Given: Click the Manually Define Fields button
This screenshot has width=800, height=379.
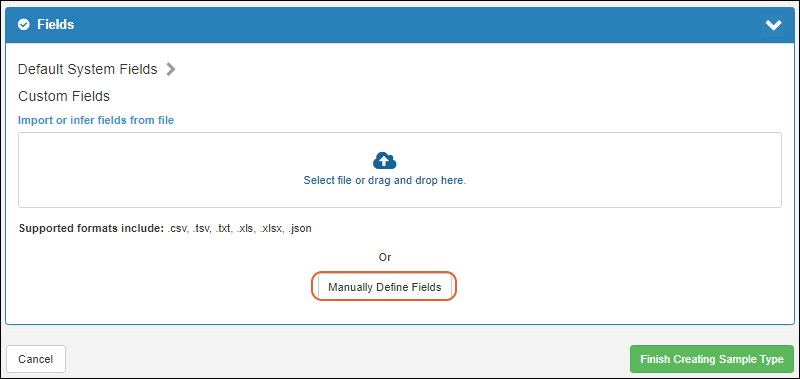Looking at the screenshot, I should 385,287.
